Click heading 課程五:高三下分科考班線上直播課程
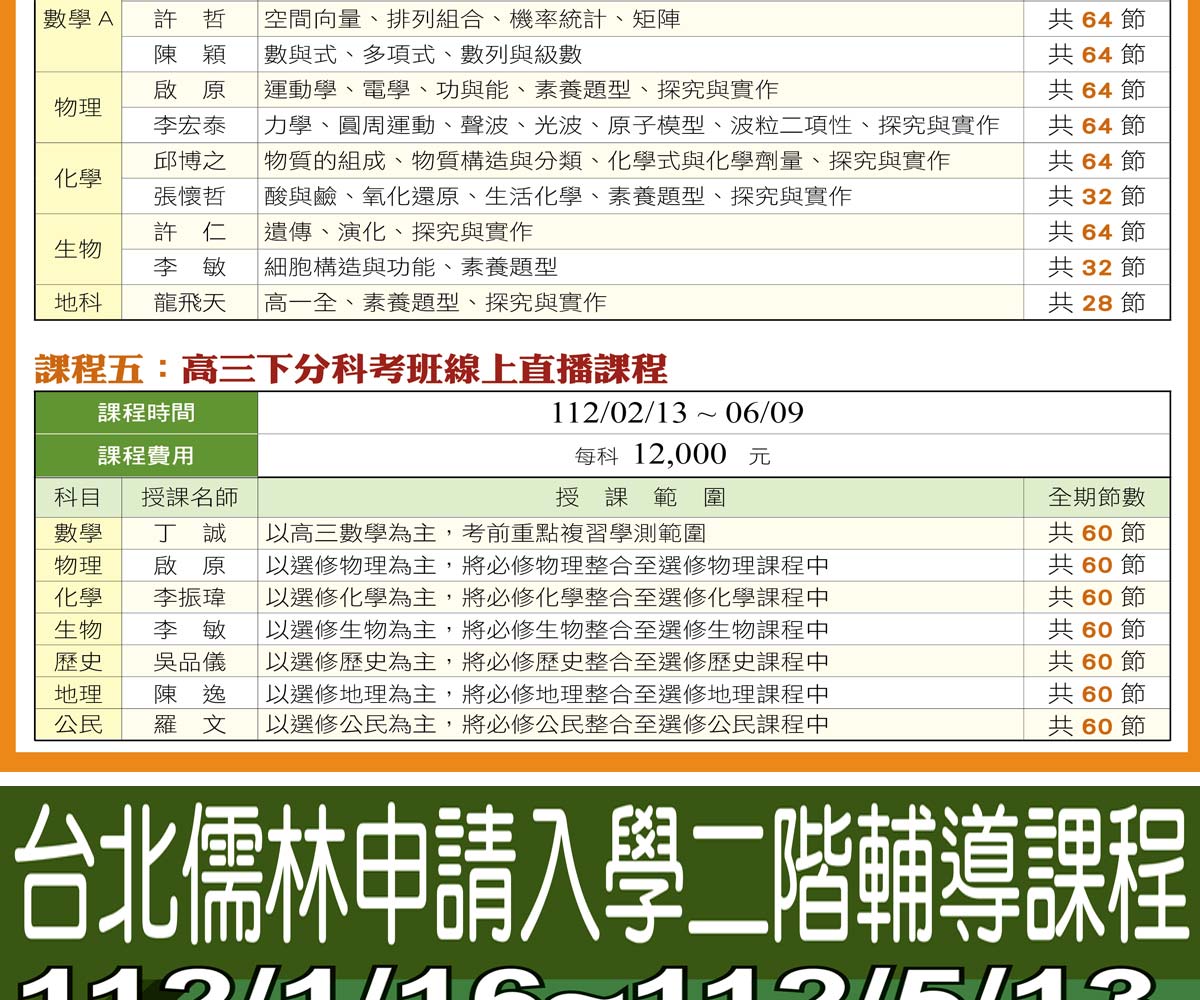This screenshot has height=1000, width=1200. point(351,369)
